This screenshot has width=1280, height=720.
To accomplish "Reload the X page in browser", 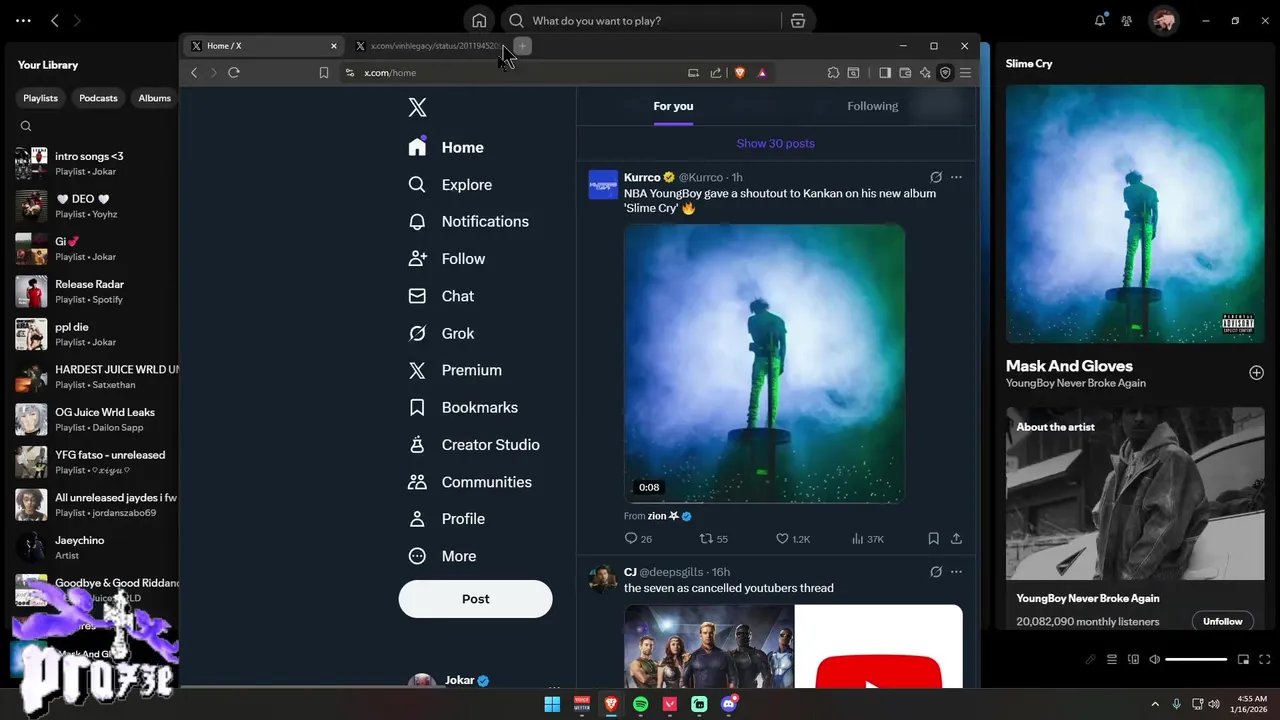I will pos(234,72).
